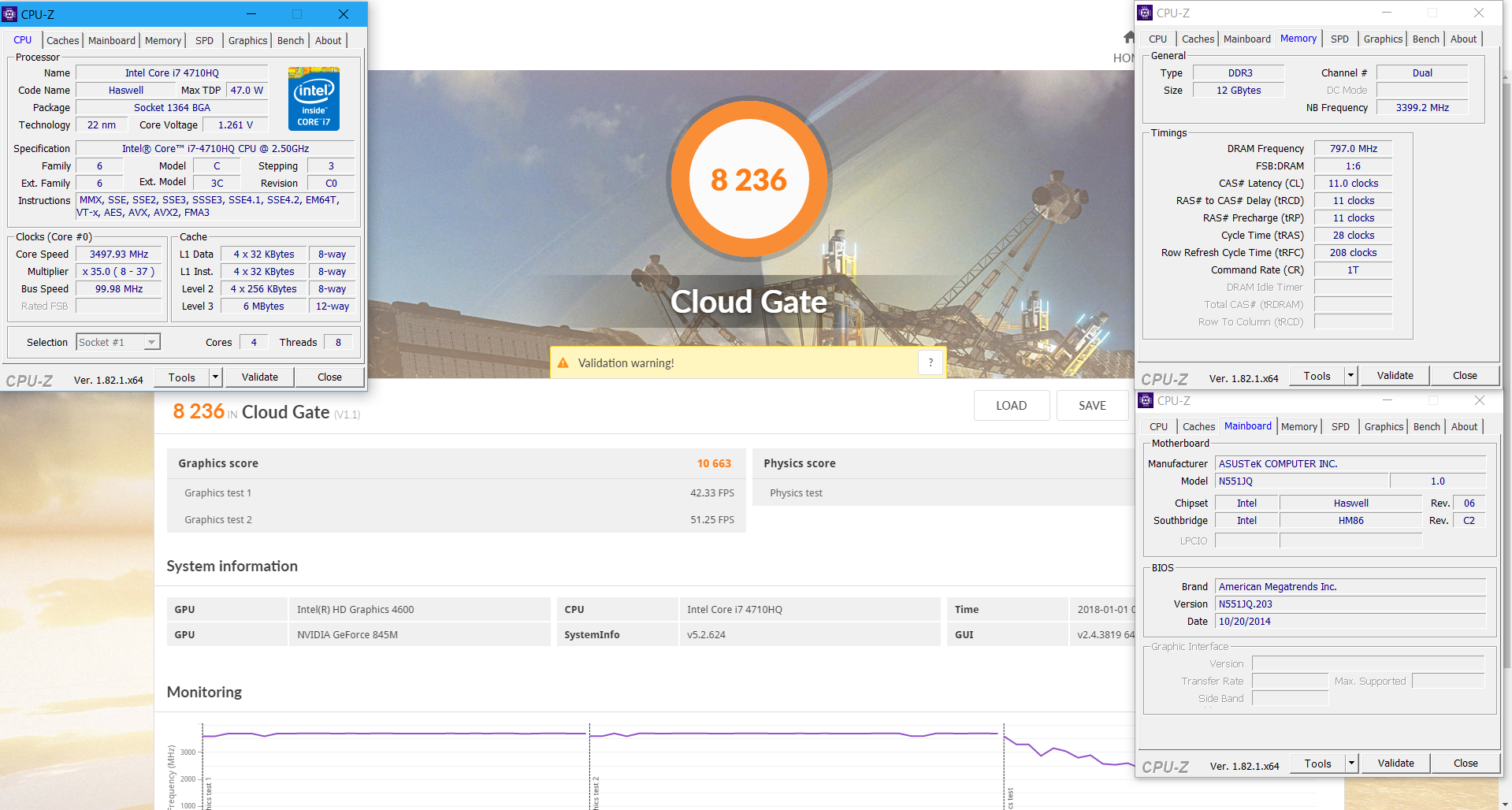Open the Graphics tab in the Mainboard CPU-Z window
The height and width of the screenshot is (810, 1512).
[x=1384, y=426]
